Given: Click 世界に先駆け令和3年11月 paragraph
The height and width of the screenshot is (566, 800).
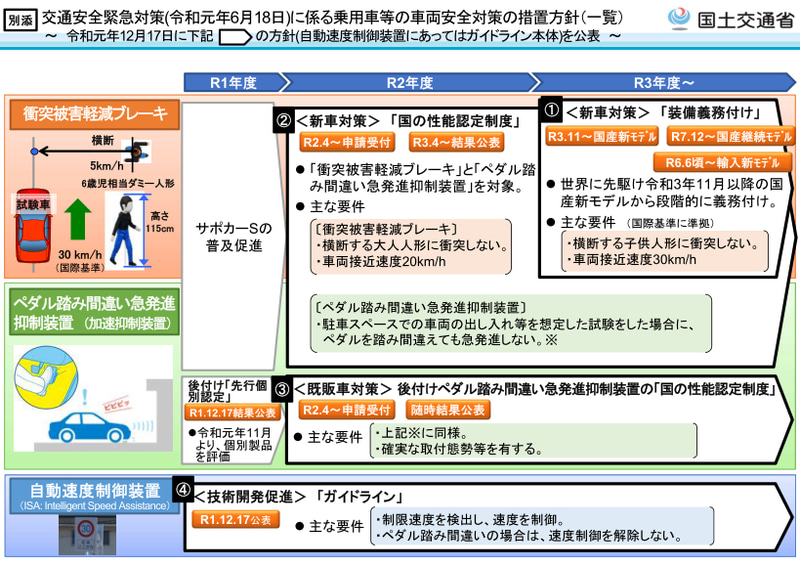Looking at the screenshot, I should pos(669,193).
